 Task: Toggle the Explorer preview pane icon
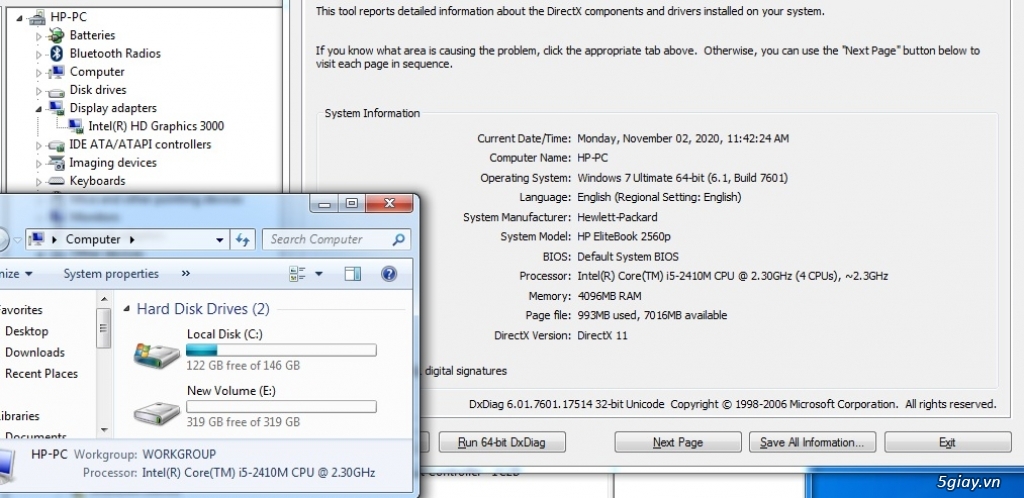coord(353,273)
